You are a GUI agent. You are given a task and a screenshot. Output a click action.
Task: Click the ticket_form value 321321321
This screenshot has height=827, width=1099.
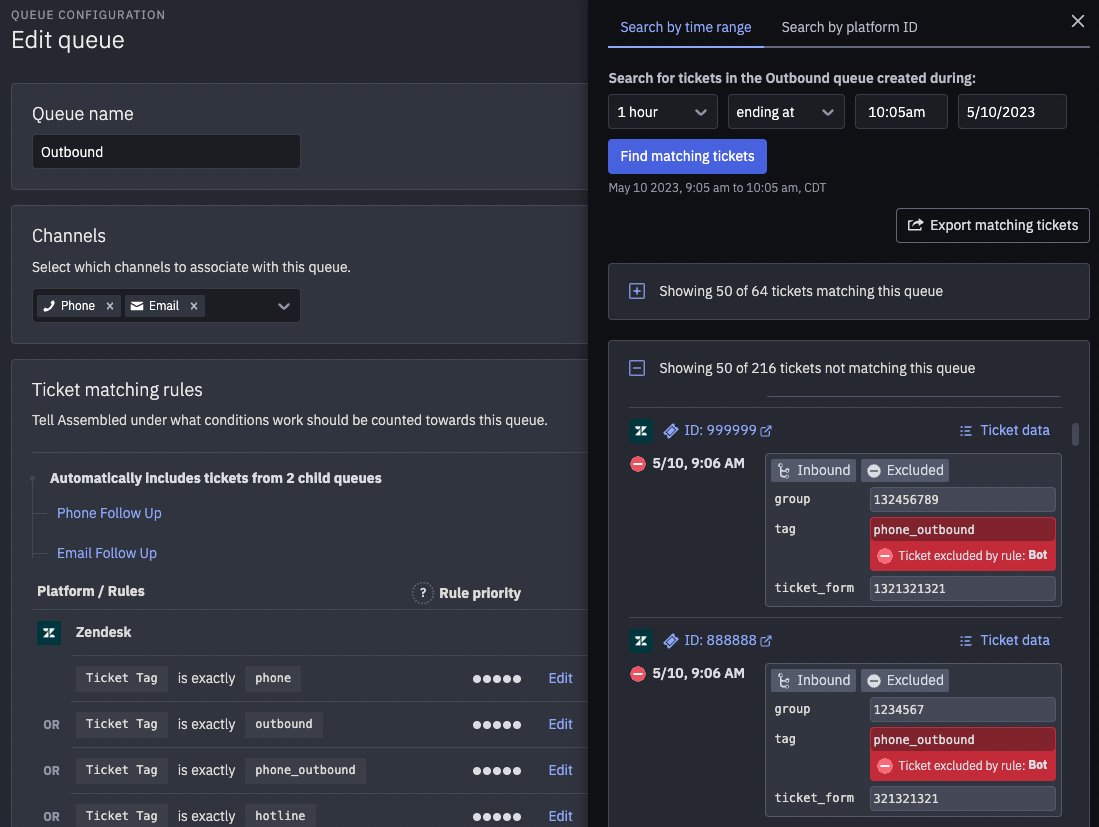point(962,798)
